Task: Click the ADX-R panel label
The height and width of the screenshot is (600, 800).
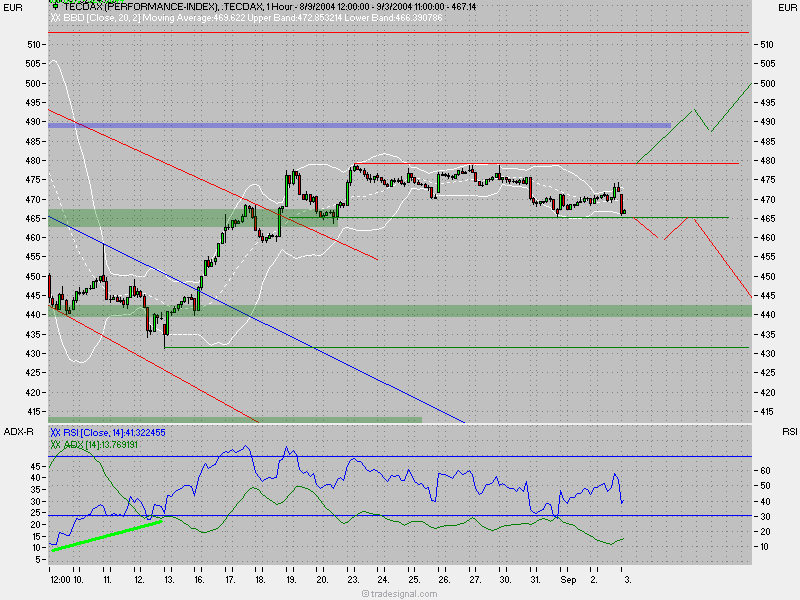Action: [17, 433]
